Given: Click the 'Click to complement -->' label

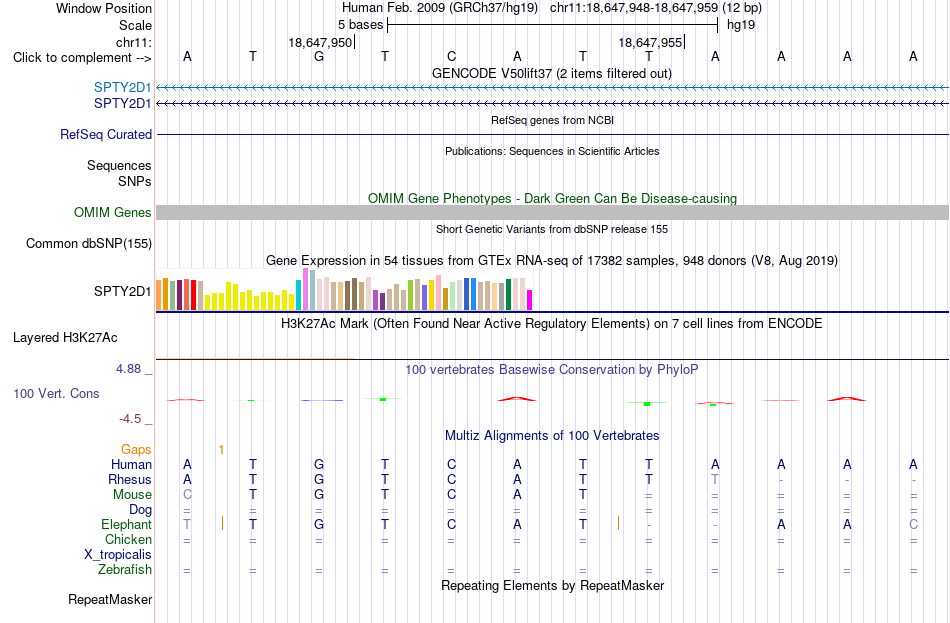Looking at the screenshot, I should click(x=82, y=58).
